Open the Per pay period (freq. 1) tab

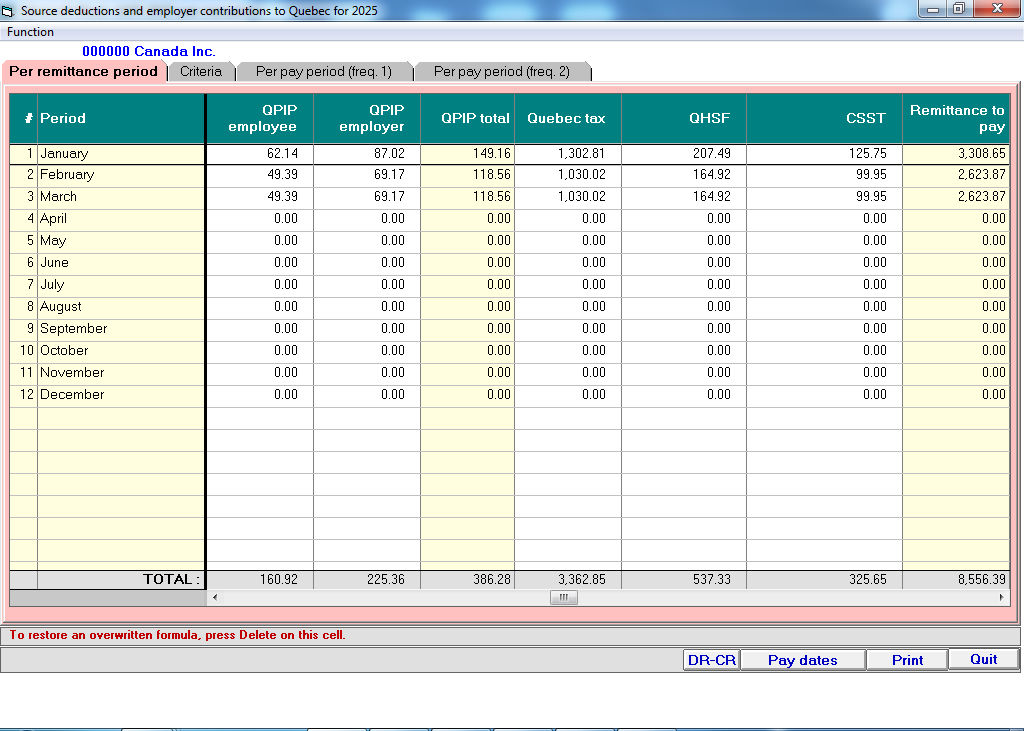pyautogui.click(x=323, y=72)
